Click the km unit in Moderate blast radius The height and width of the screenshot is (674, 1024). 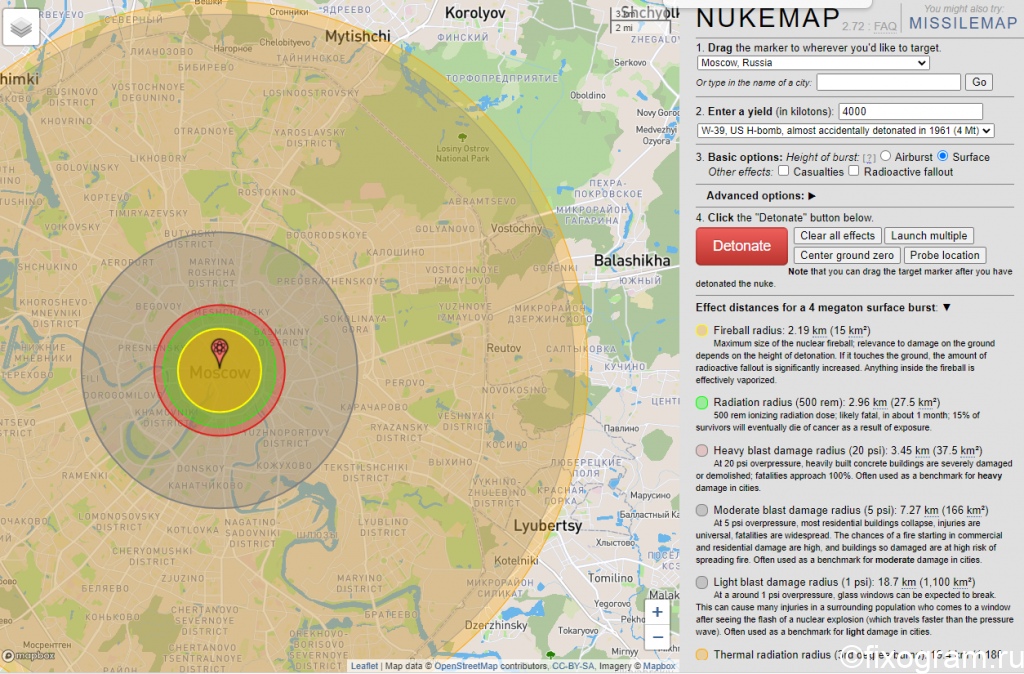coord(931,510)
